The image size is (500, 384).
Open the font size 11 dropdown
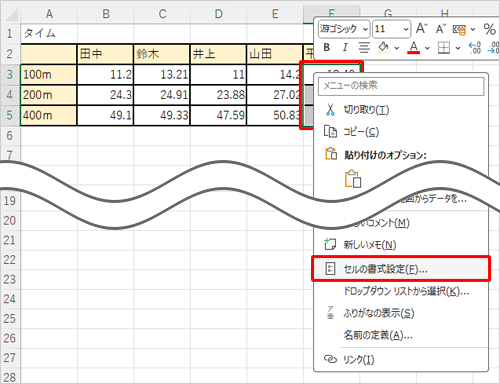(x=392, y=29)
